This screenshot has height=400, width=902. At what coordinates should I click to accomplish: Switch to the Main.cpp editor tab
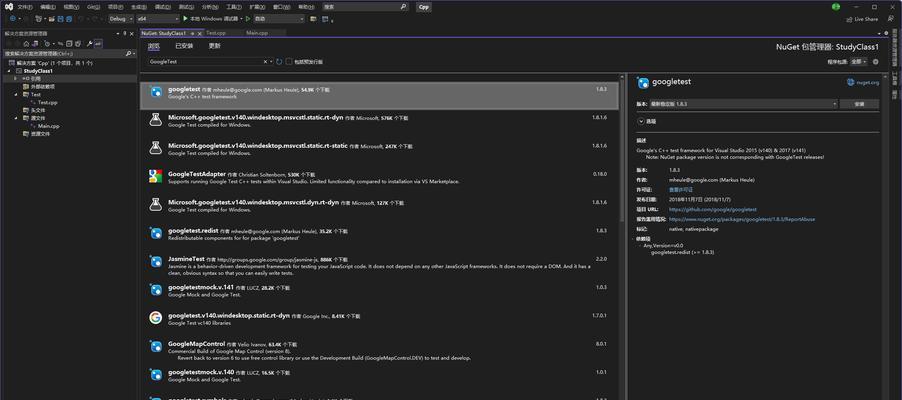[x=257, y=33]
